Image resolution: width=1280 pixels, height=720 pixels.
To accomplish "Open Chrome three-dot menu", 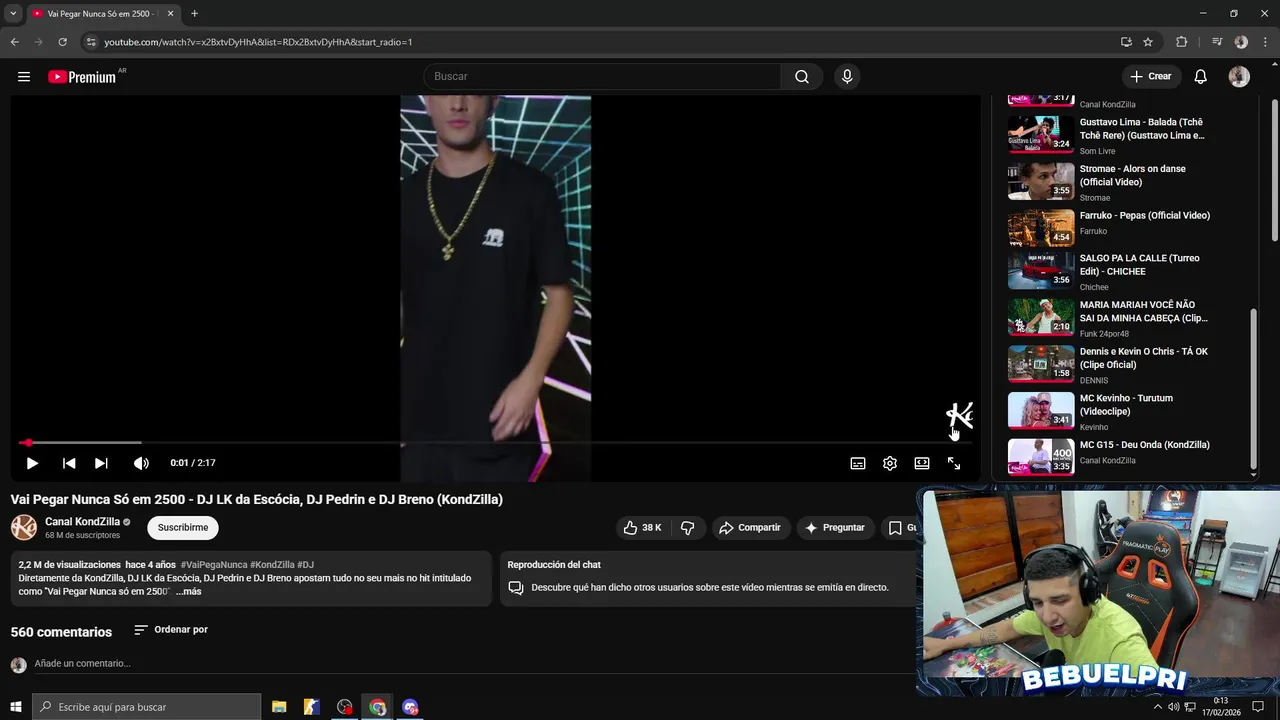I will 1264,42.
